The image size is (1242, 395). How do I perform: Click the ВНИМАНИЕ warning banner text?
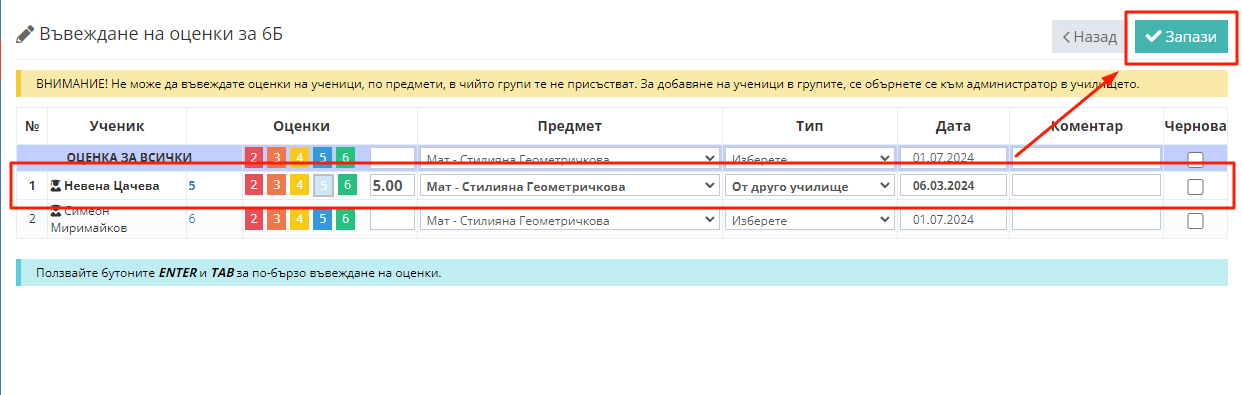point(587,84)
